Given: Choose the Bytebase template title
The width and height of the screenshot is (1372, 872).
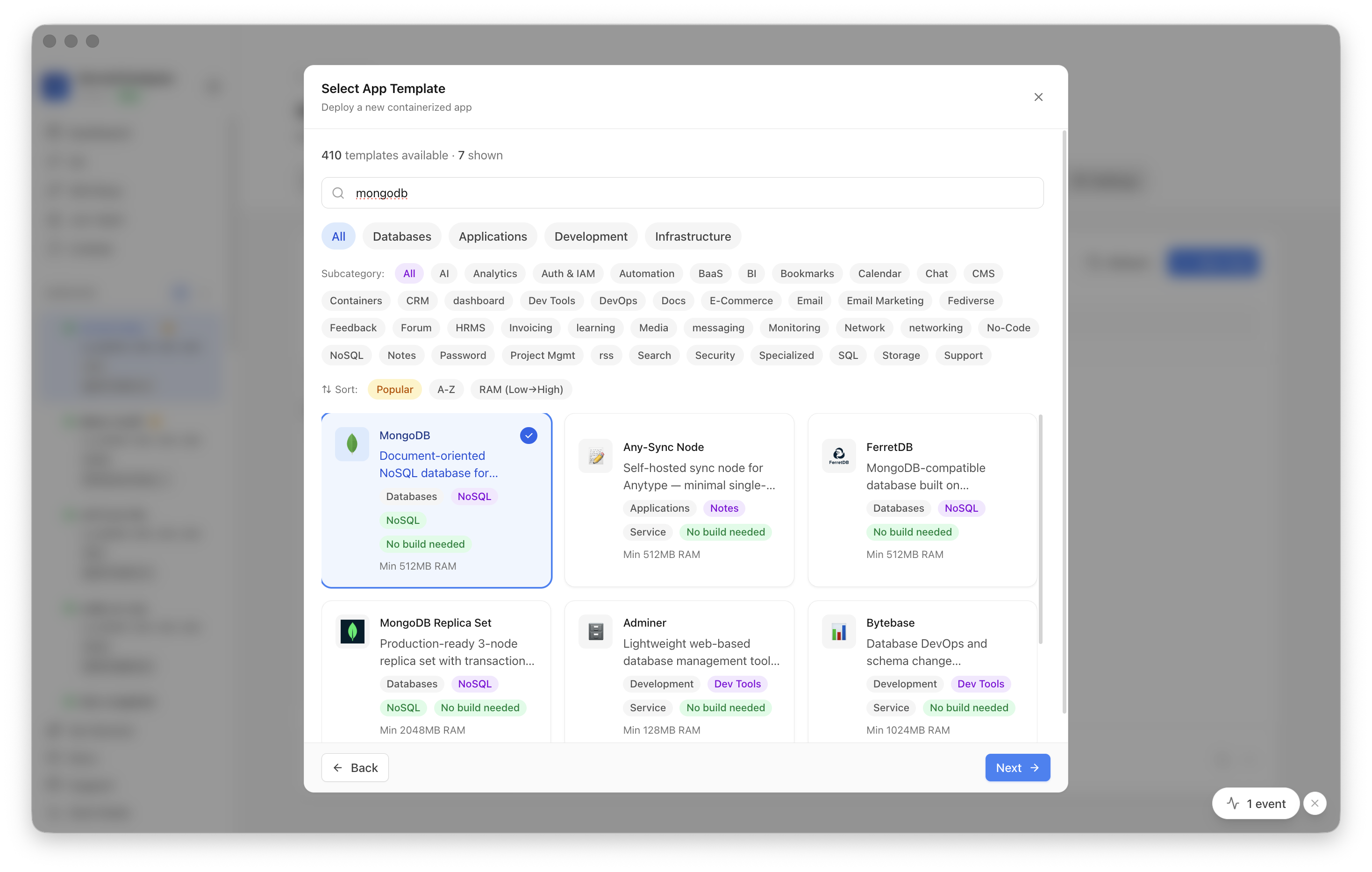Looking at the screenshot, I should (890, 622).
